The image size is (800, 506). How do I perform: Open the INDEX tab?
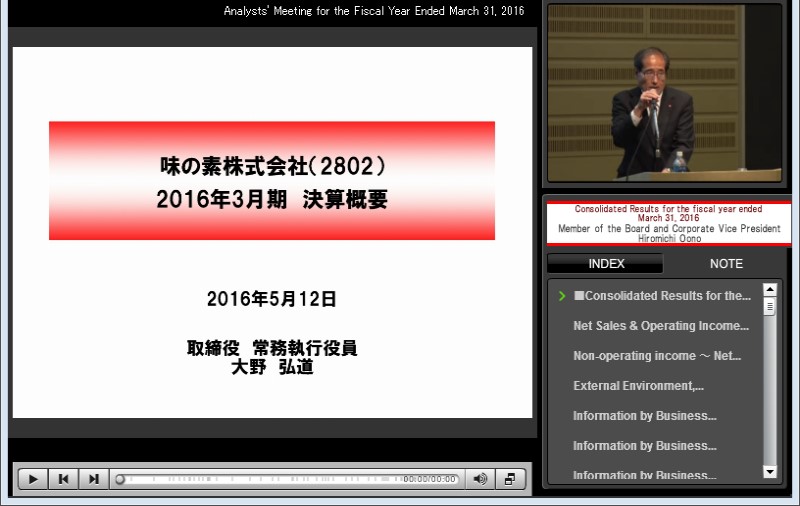tap(606, 264)
